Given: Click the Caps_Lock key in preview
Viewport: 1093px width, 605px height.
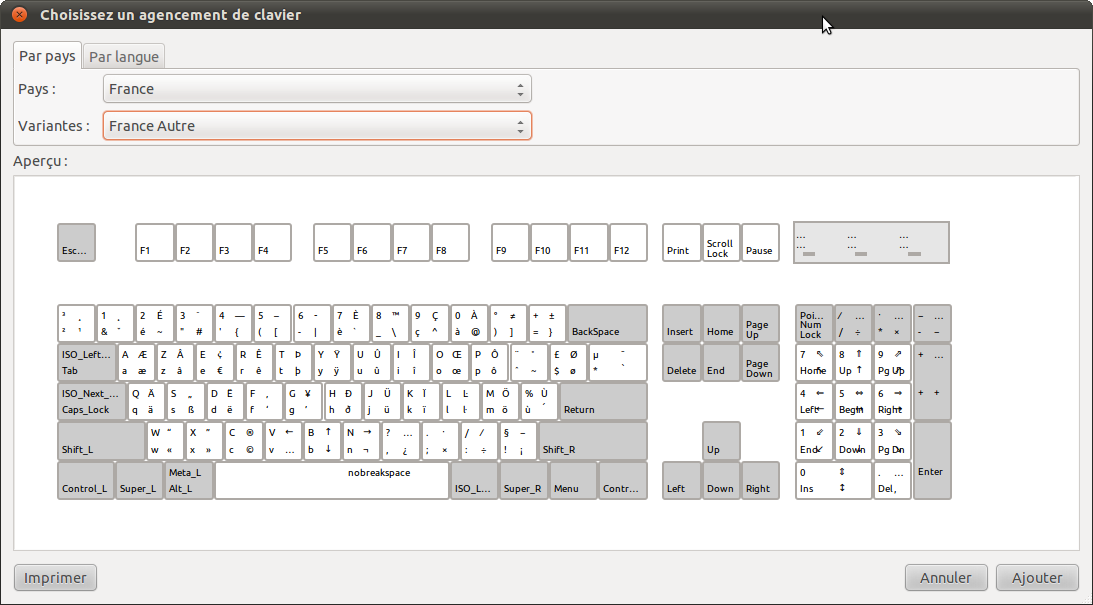Looking at the screenshot, I should pos(85,401).
